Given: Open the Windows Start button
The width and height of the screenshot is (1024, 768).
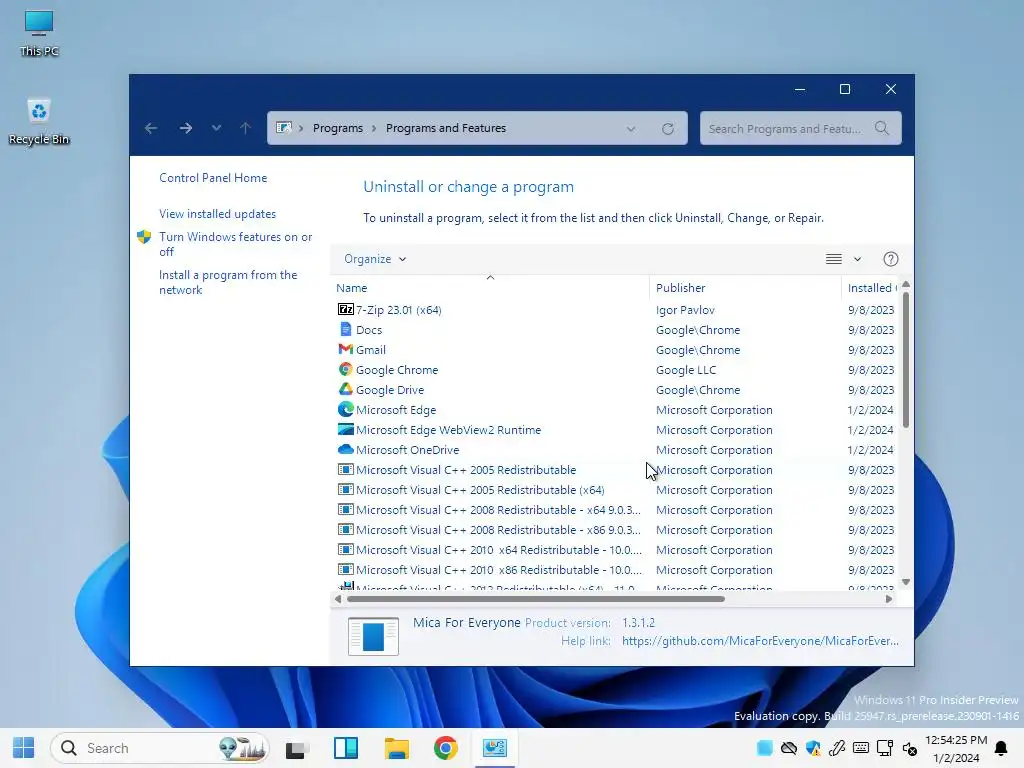Looking at the screenshot, I should (24, 748).
